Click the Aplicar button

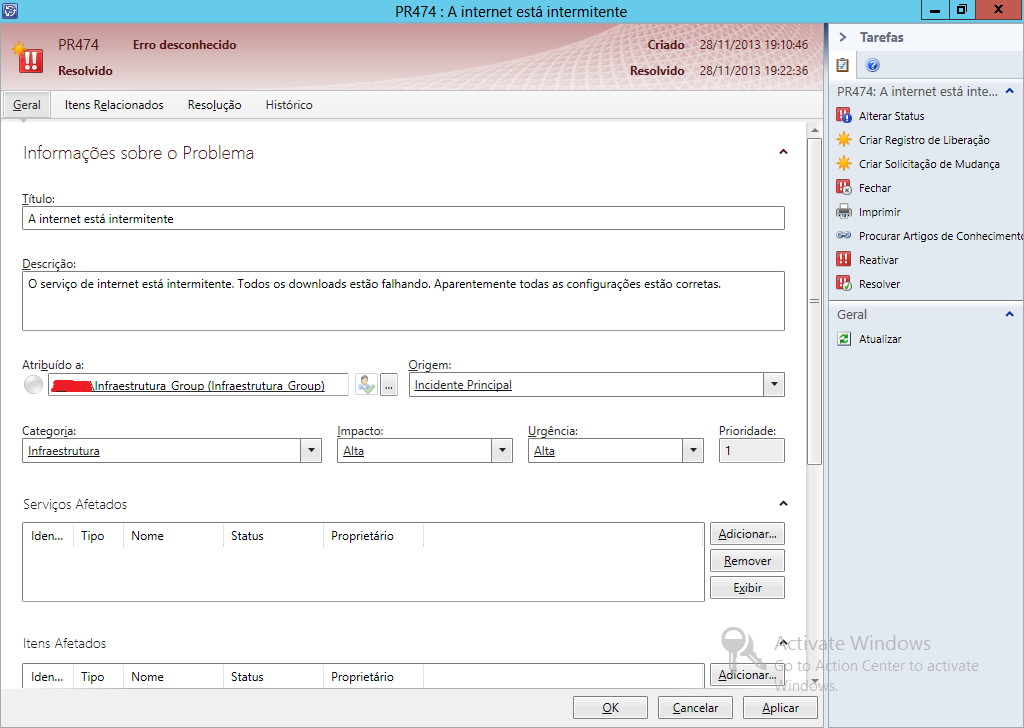780,707
